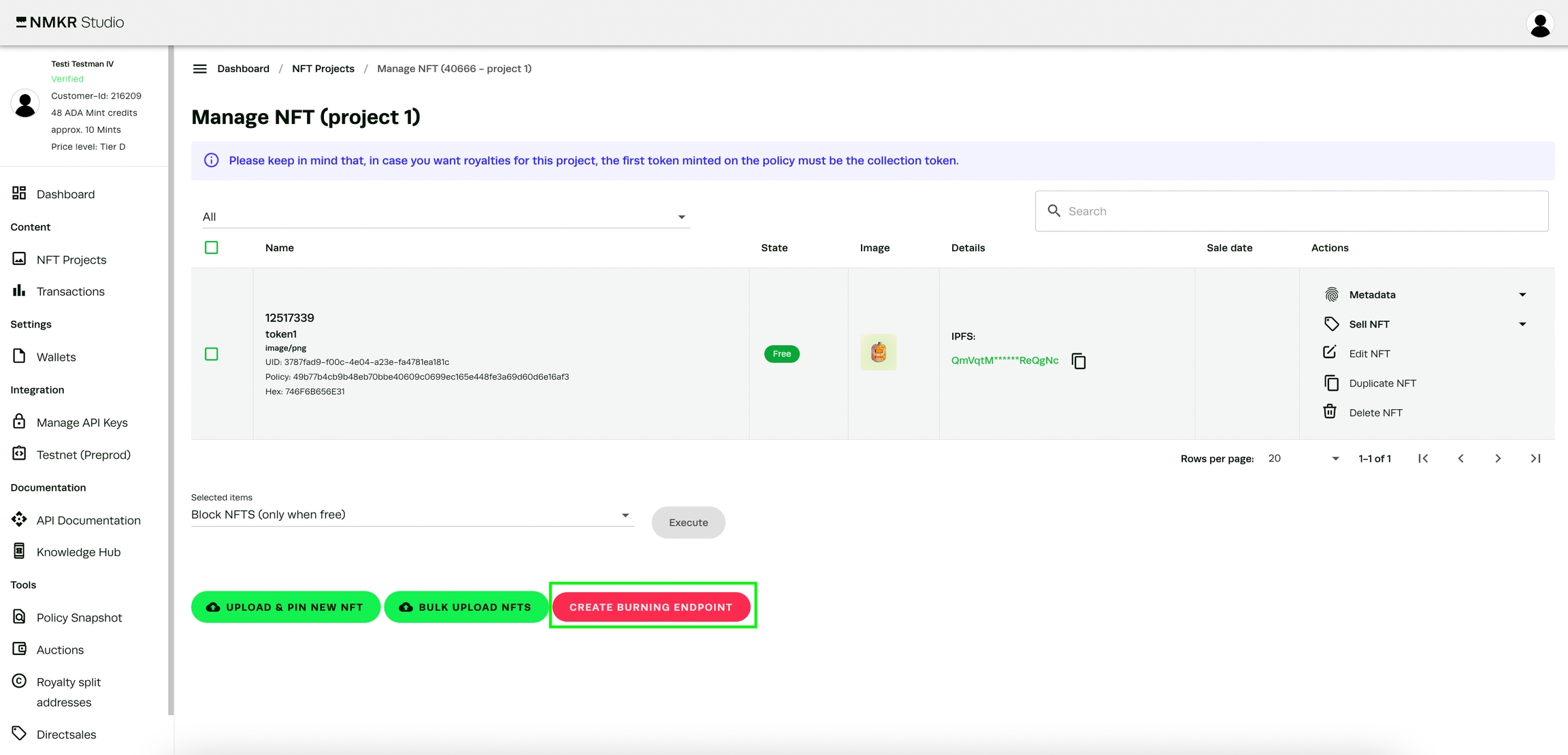
Task: Click the info icon in the royalties notice
Action: (212, 161)
